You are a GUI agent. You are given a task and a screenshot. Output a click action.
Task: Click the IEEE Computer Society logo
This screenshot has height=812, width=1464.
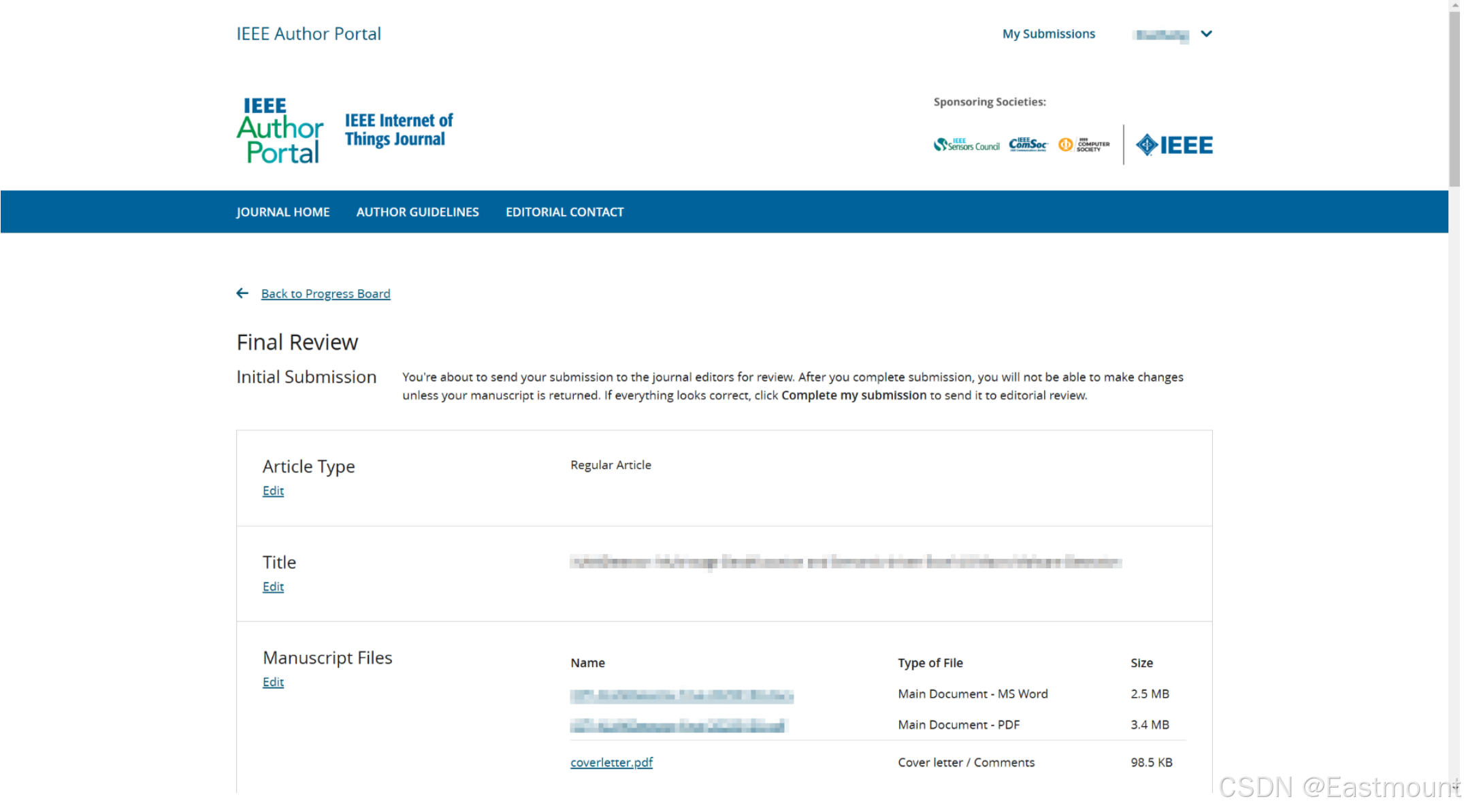point(1084,145)
